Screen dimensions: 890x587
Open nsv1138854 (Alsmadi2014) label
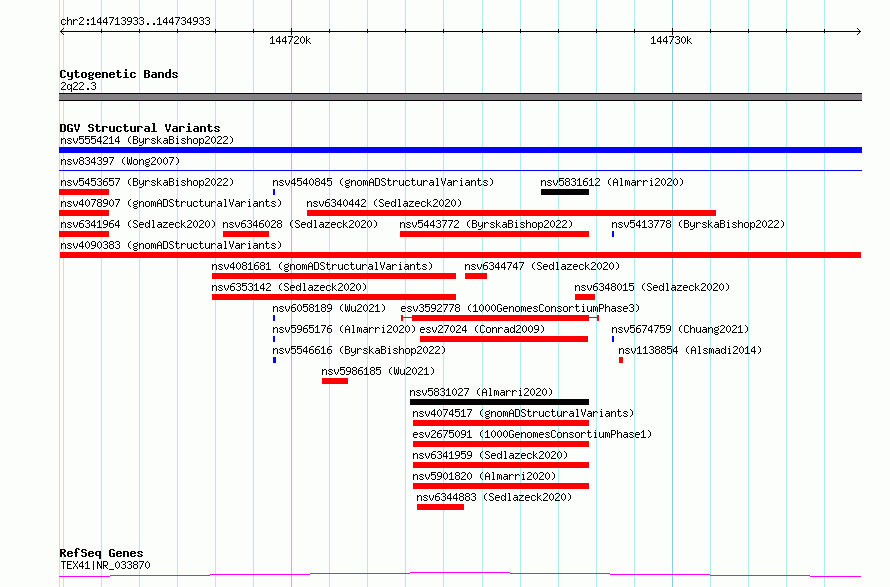pos(690,350)
